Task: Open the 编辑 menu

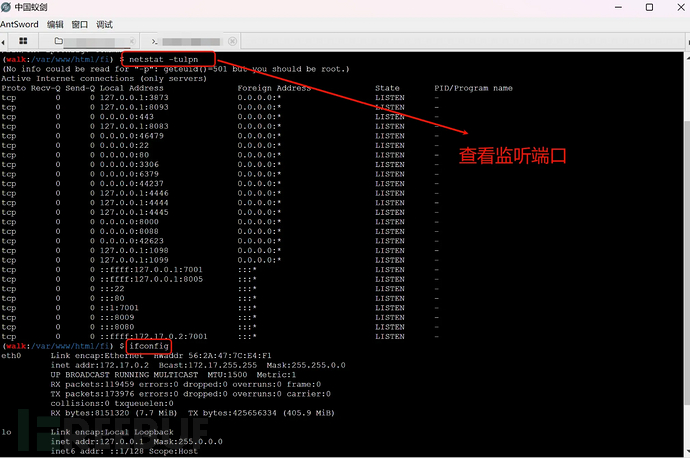Action: 55,25
